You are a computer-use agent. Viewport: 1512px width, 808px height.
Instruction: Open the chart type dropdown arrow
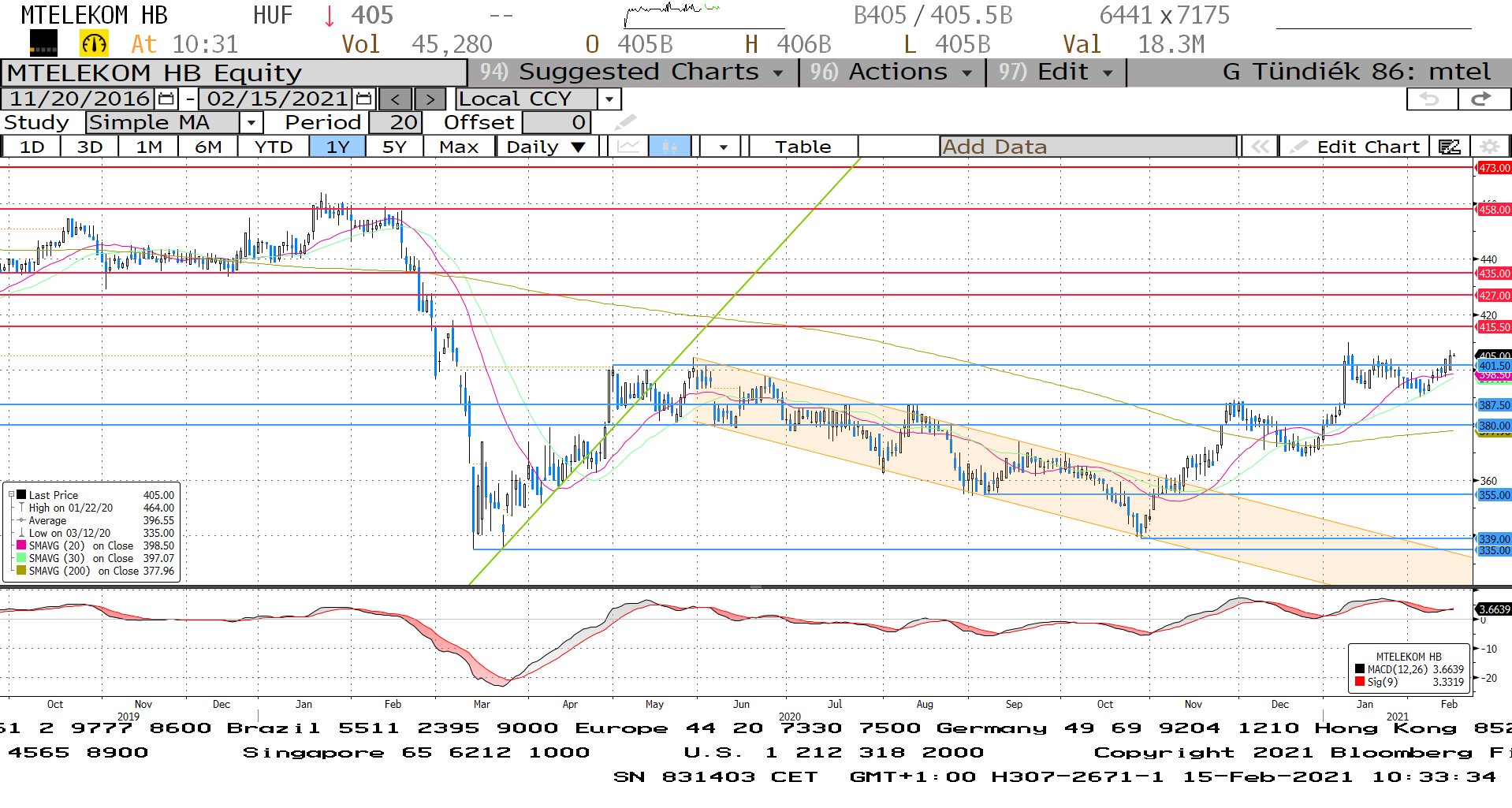(723, 147)
